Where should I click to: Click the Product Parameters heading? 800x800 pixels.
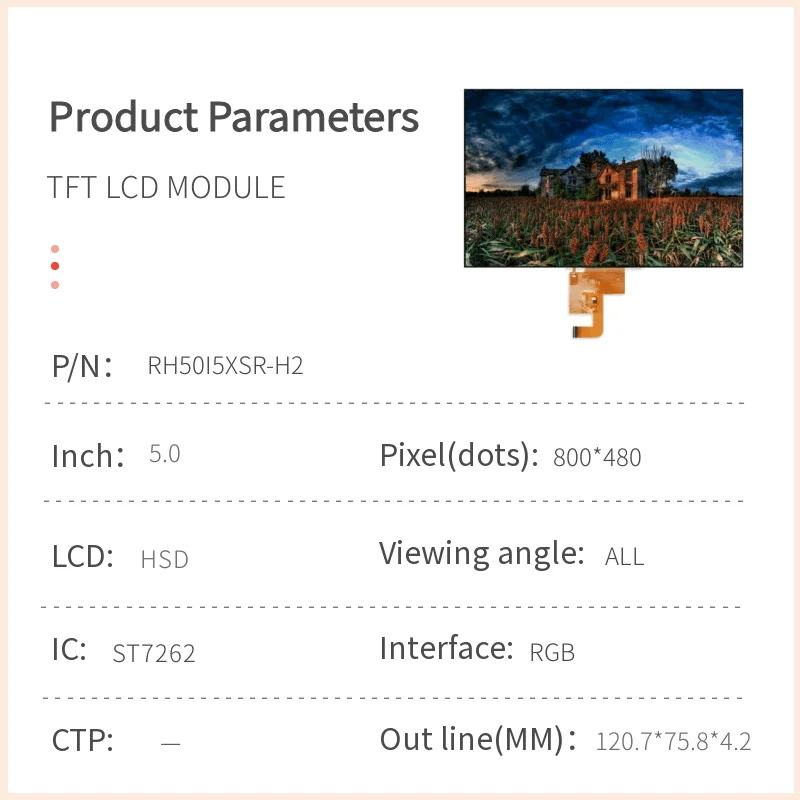click(x=234, y=117)
